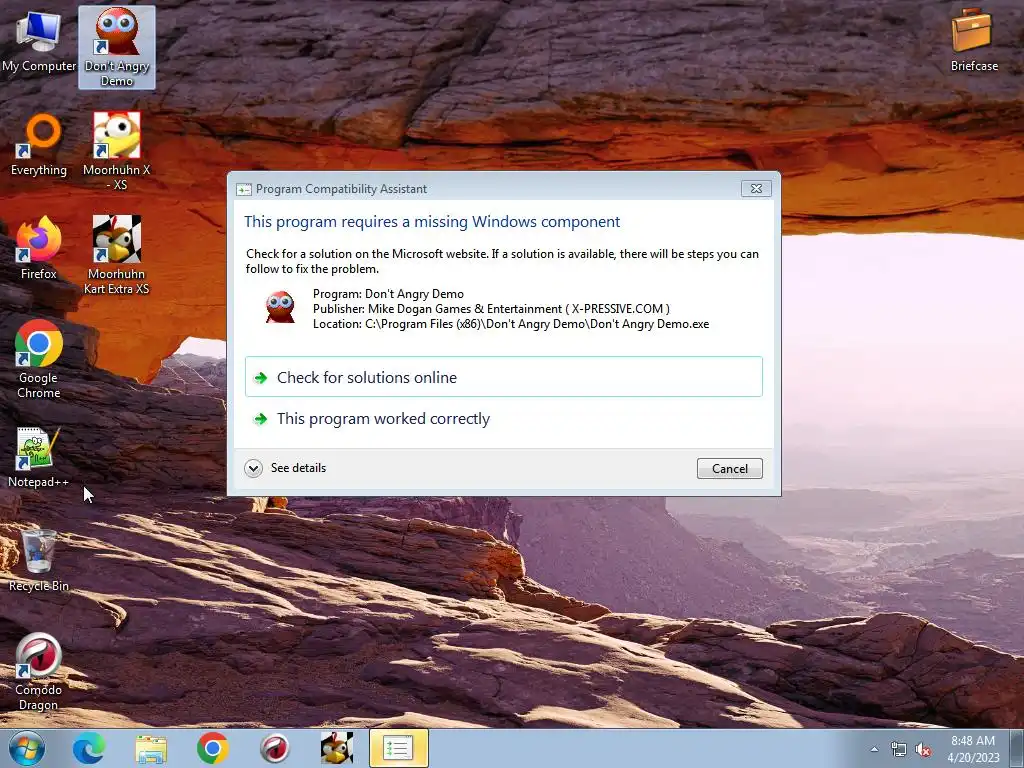Open the Briefcase desktop icon
Screen dimensions: 1024x768
tap(974, 40)
